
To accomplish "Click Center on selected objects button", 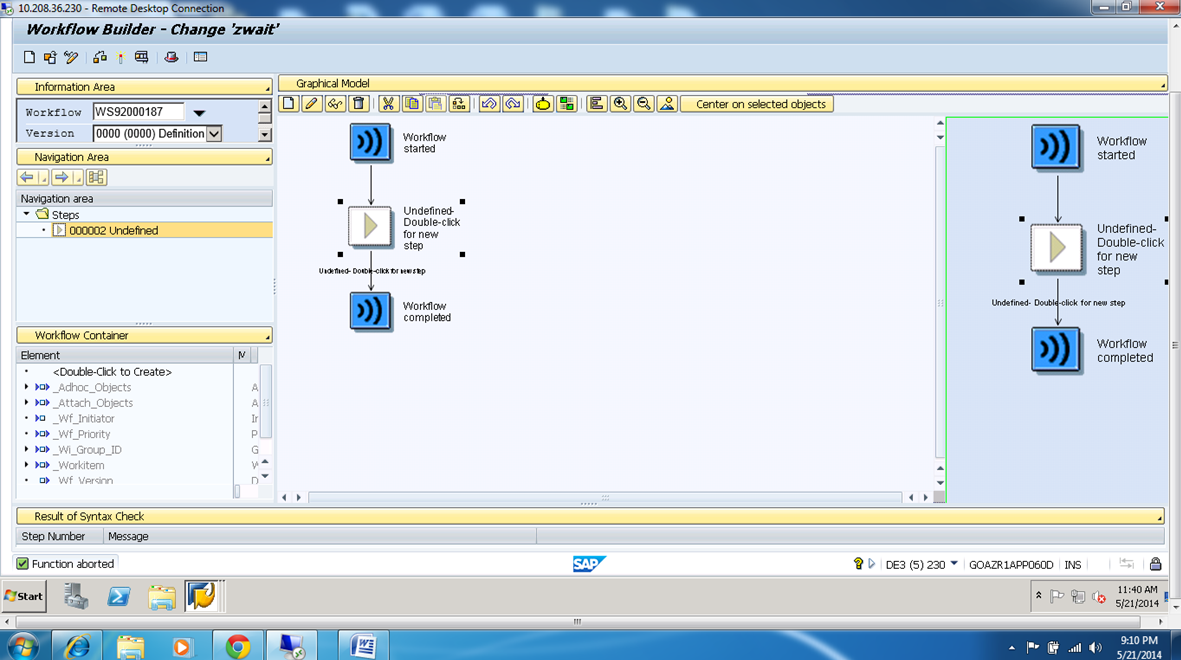I will [x=757, y=104].
